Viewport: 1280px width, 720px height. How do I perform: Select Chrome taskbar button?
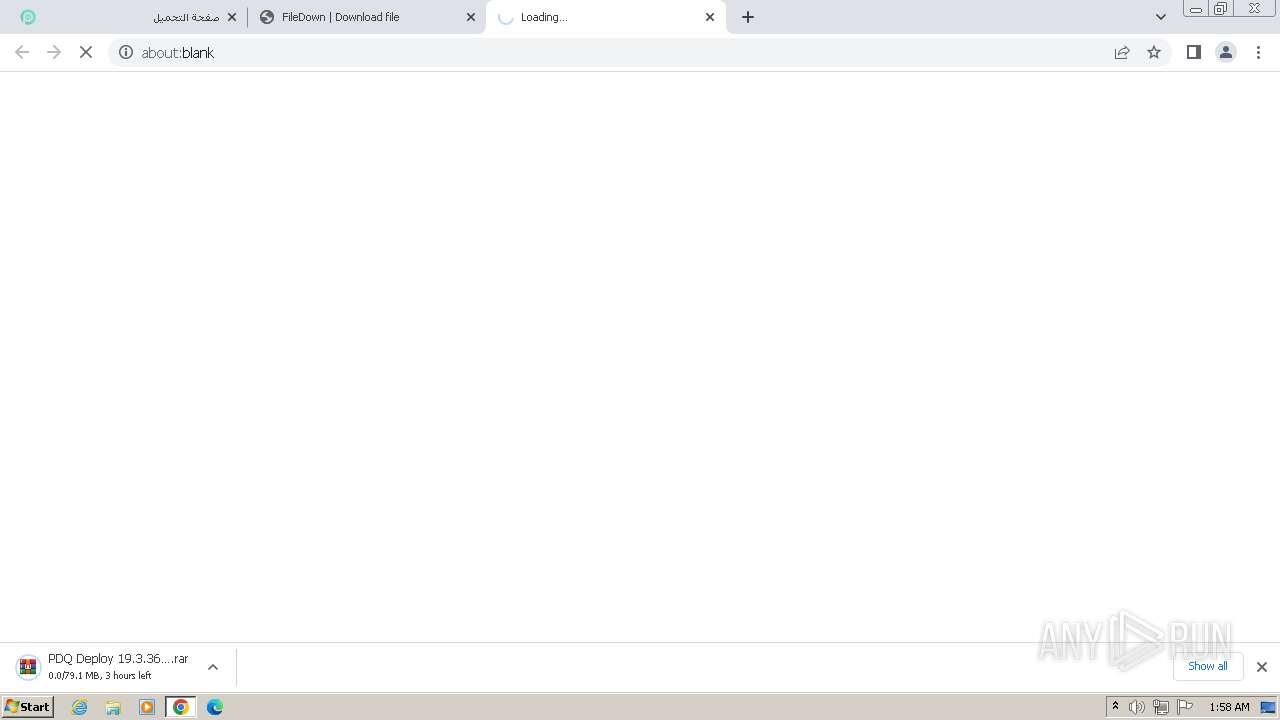181,707
